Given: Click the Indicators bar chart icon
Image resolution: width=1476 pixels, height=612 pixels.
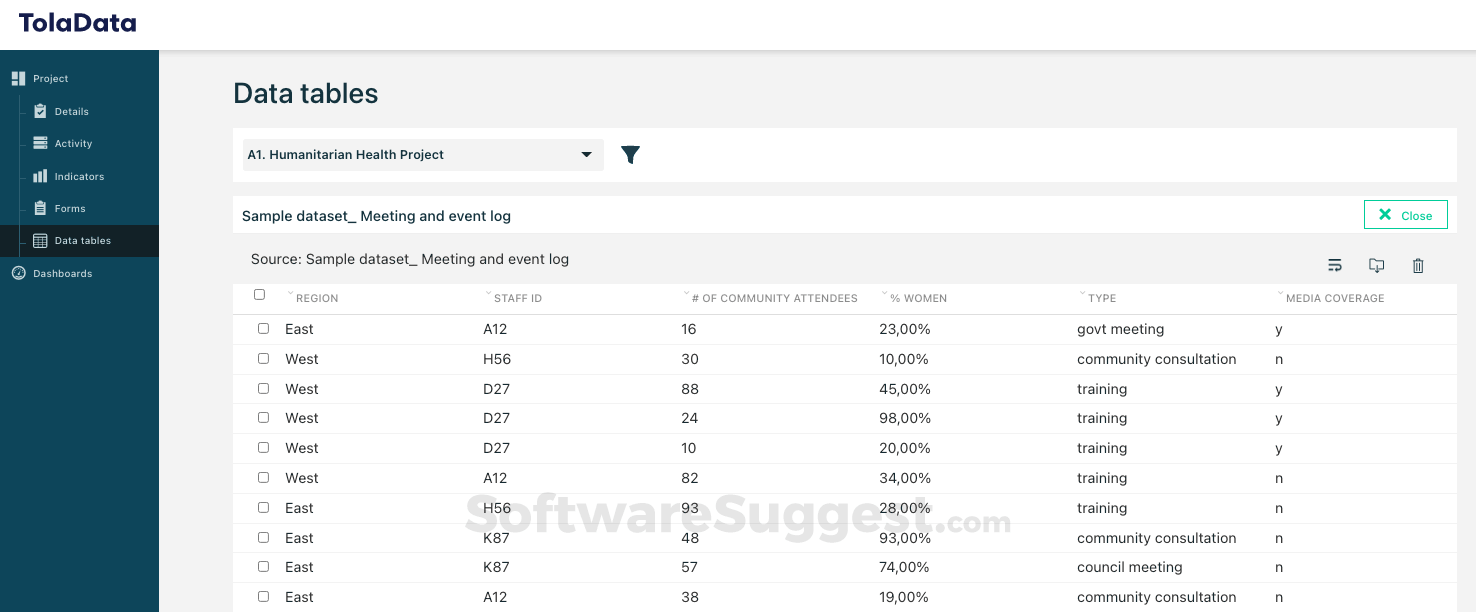Looking at the screenshot, I should (x=40, y=176).
